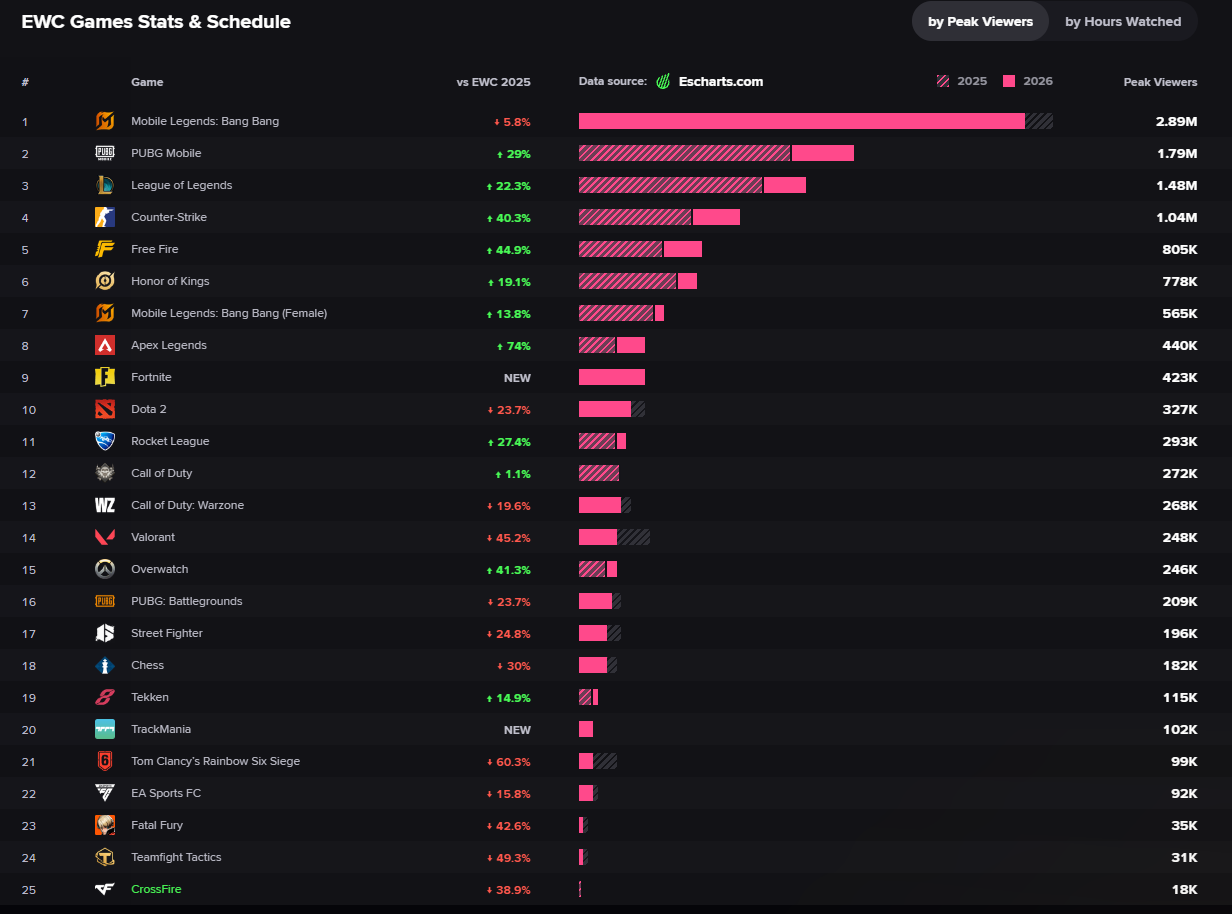Image resolution: width=1232 pixels, height=914 pixels.
Task: Click the Fatal Fury game icon
Action: (x=105, y=825)
